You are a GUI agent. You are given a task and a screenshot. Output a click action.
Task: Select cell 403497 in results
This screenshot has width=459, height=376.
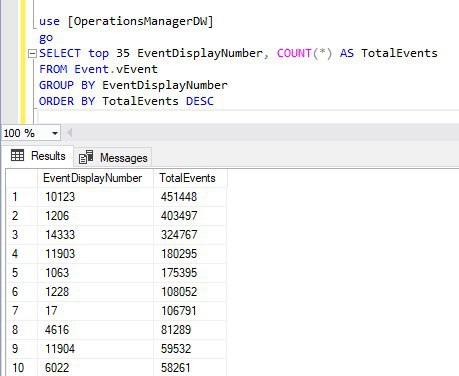tap(190, 216)
